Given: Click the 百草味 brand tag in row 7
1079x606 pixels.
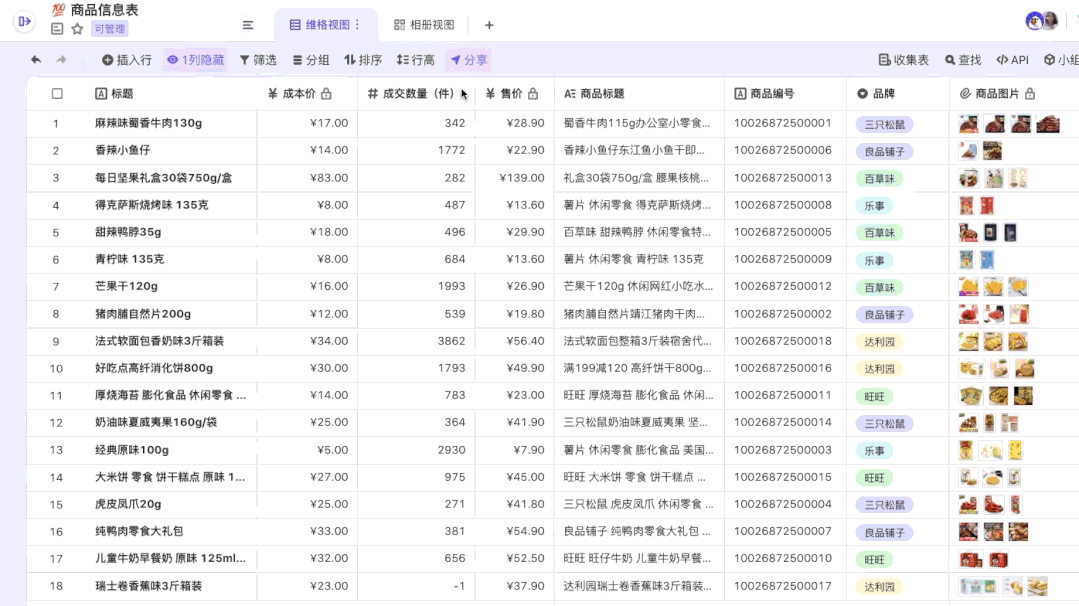Looking at the screenshot, I should (879, 288).
